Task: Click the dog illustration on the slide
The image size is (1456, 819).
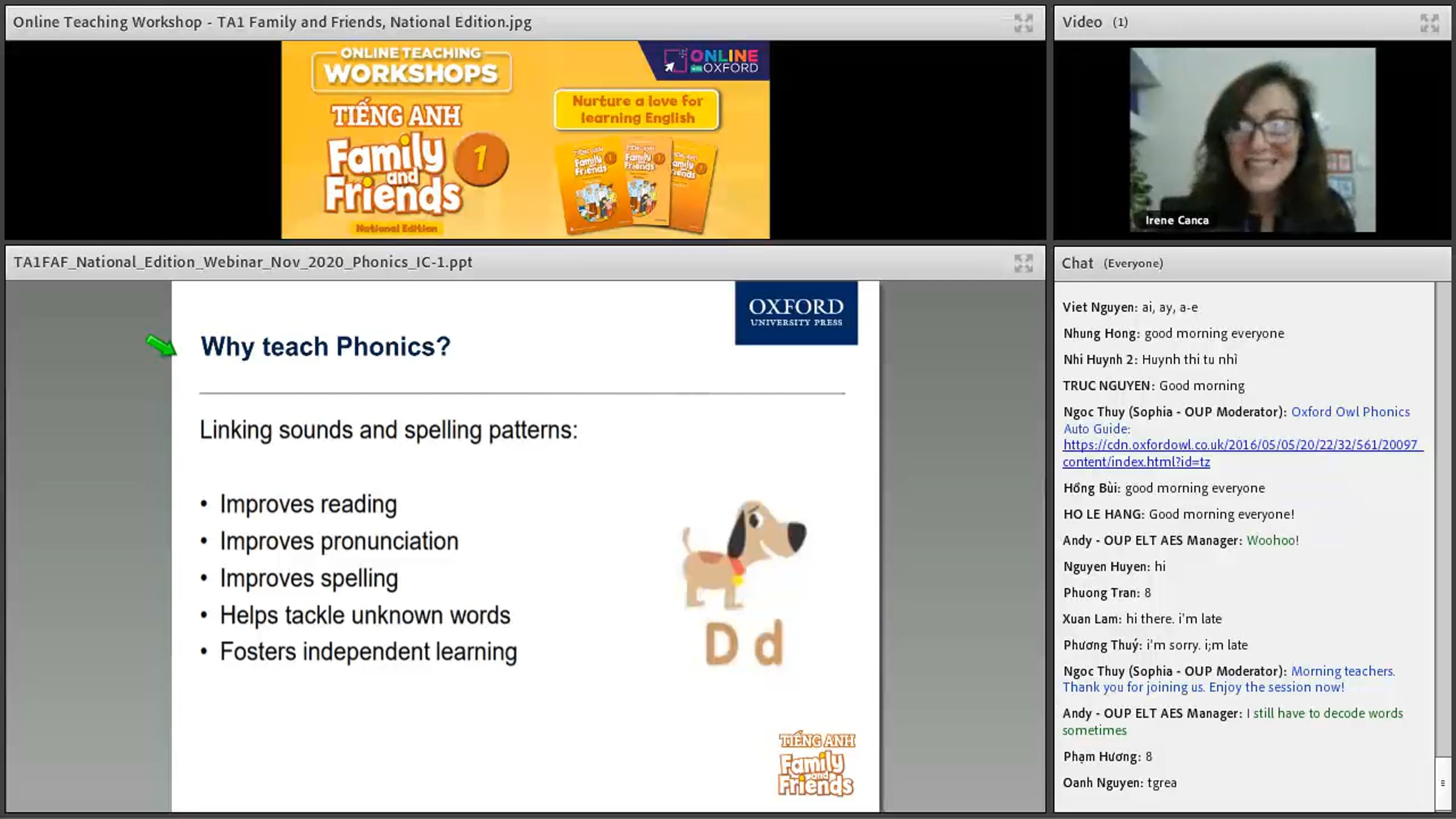Action: tap(744, 555)
